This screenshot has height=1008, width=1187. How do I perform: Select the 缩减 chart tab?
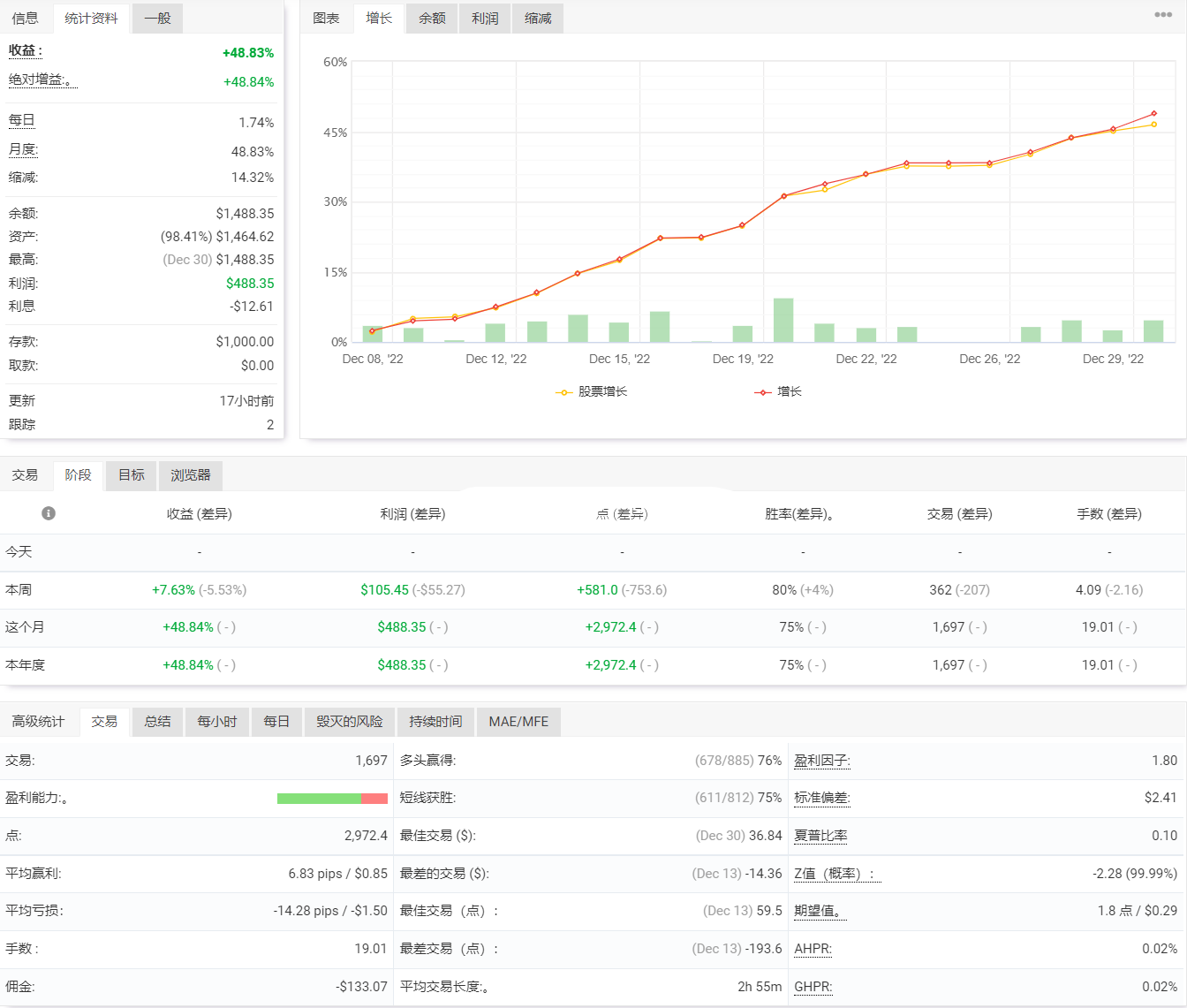click(538, 19)
